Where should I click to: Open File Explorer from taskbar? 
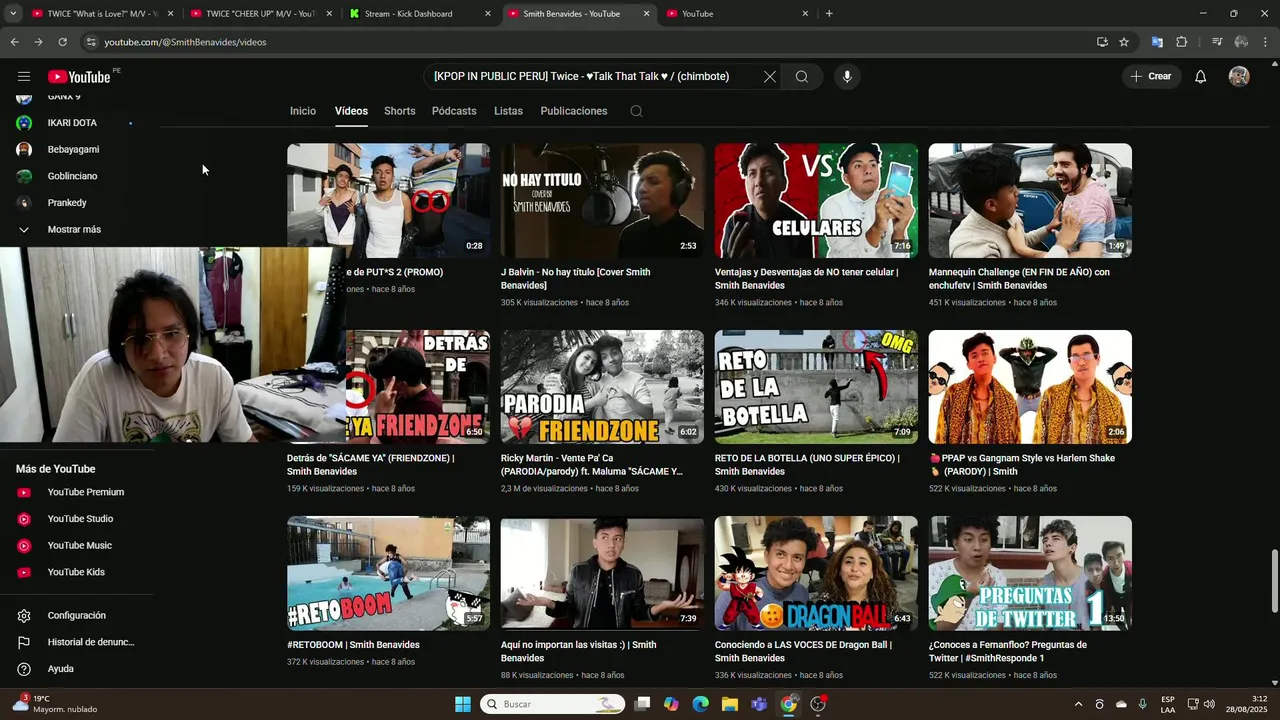click(730, 704)
